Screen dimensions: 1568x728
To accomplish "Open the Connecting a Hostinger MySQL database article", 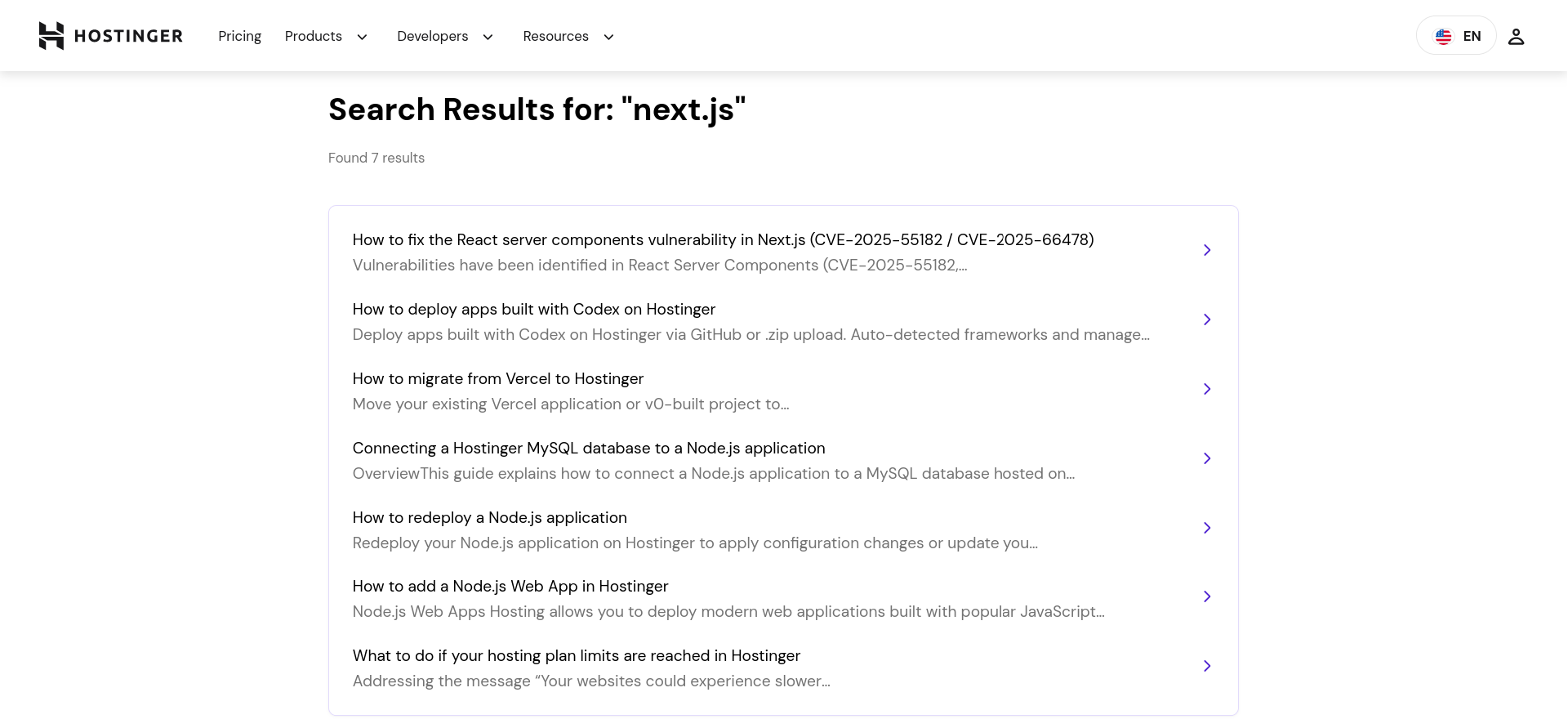I will point(589,449).
